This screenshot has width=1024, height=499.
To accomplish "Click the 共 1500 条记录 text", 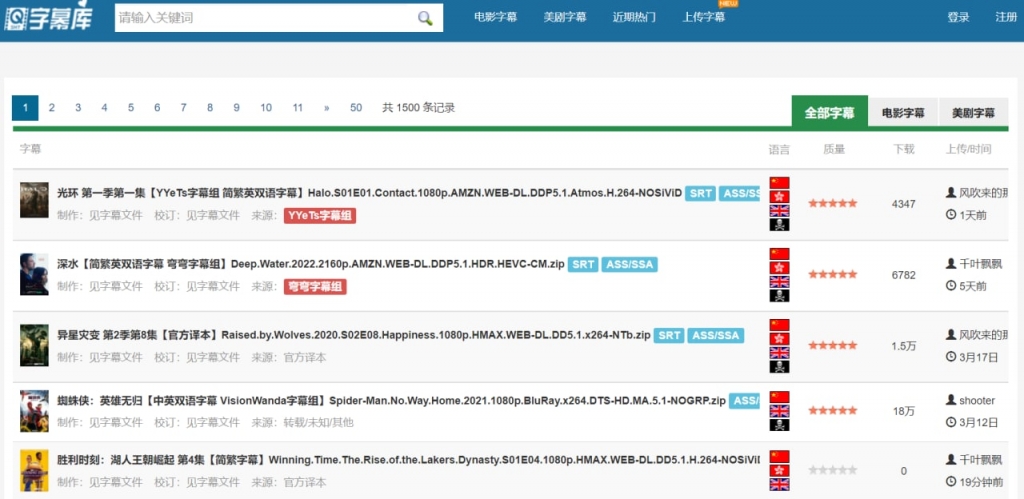I will (x=419, y=108).
